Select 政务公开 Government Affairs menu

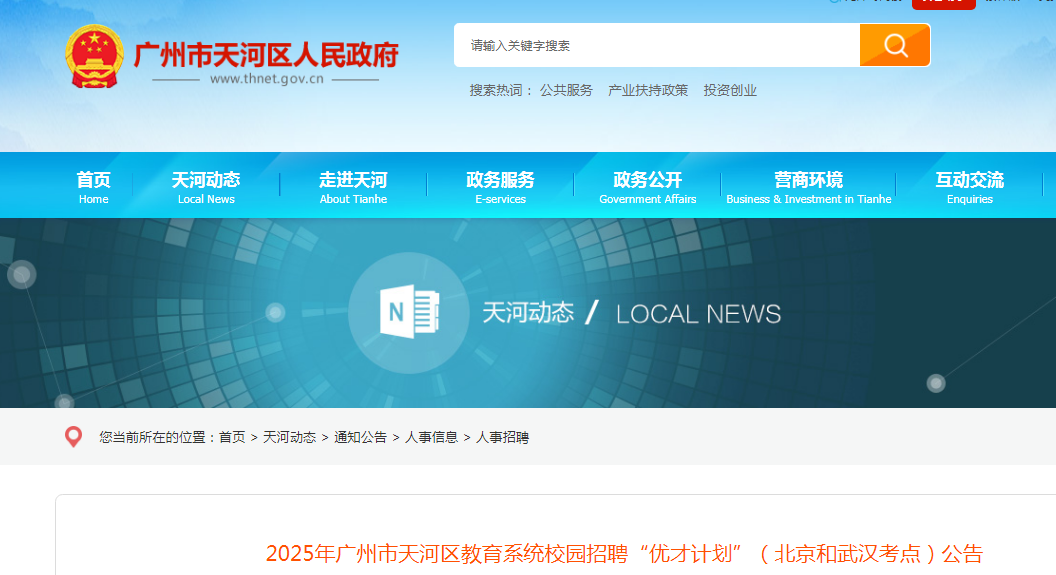pos(647,186)
